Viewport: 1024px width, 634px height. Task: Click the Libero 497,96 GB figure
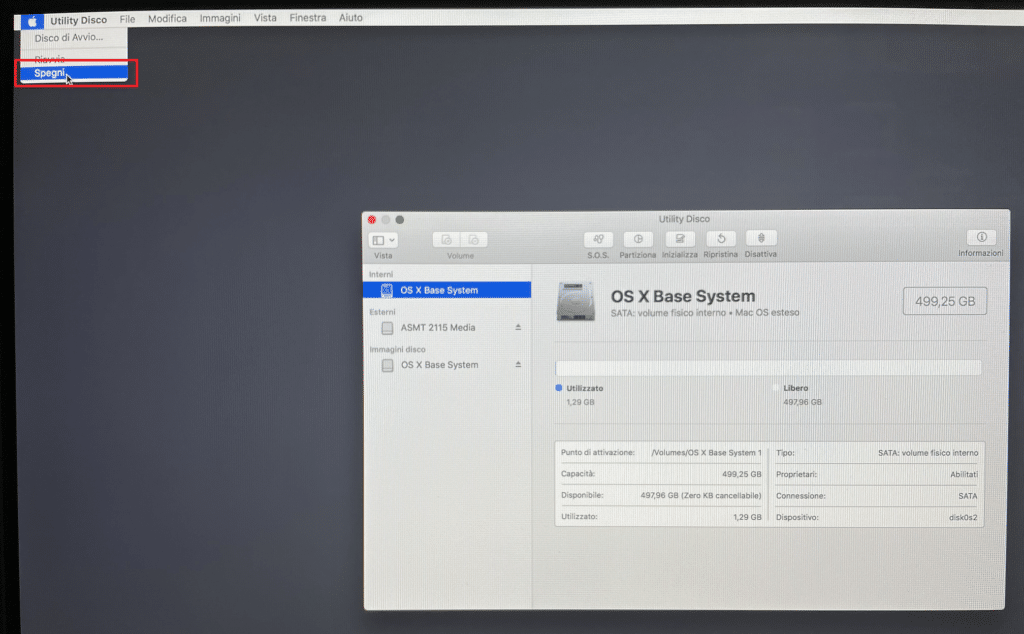tap(803, 402)
